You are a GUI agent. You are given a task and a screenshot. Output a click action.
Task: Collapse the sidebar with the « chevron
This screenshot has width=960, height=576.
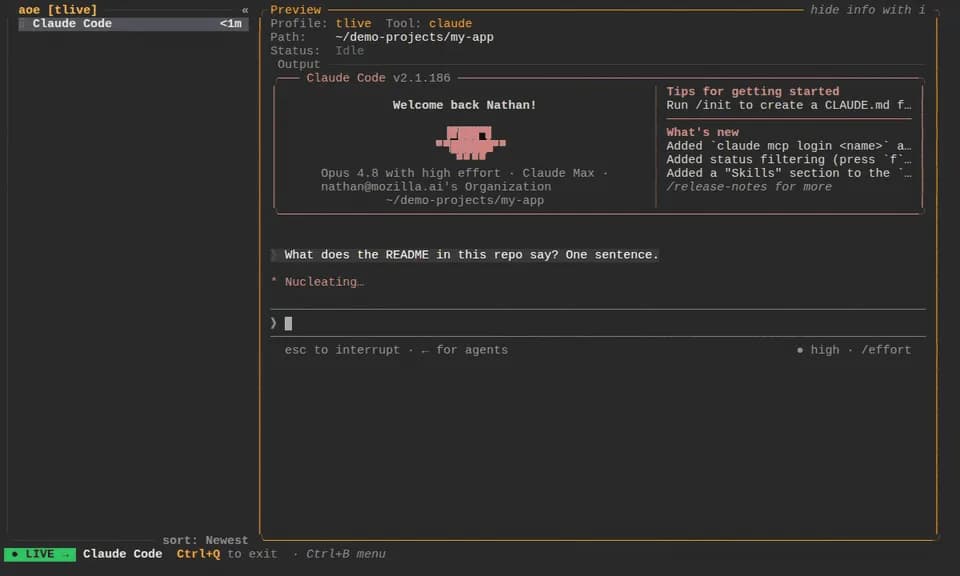(x=245, y=10)
